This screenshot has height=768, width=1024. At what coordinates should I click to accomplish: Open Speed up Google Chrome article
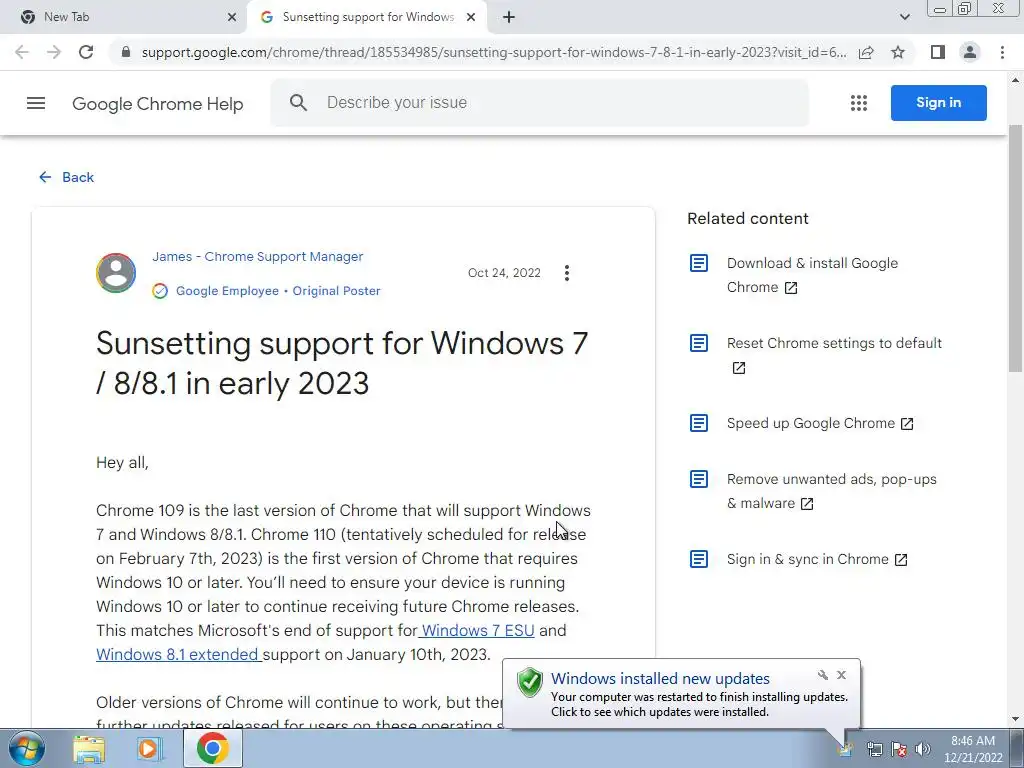[x=820, y=423]
